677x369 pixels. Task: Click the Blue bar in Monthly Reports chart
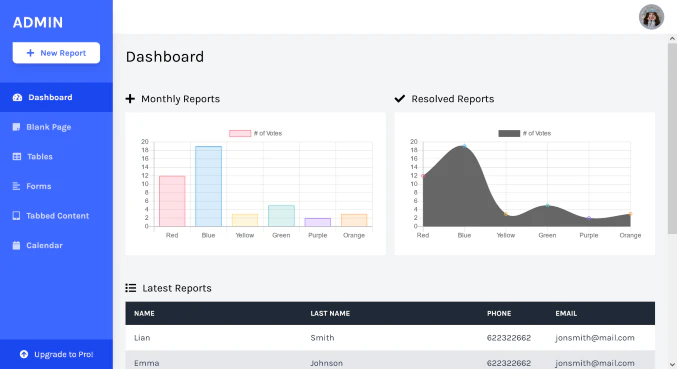[x=209, y=186]
